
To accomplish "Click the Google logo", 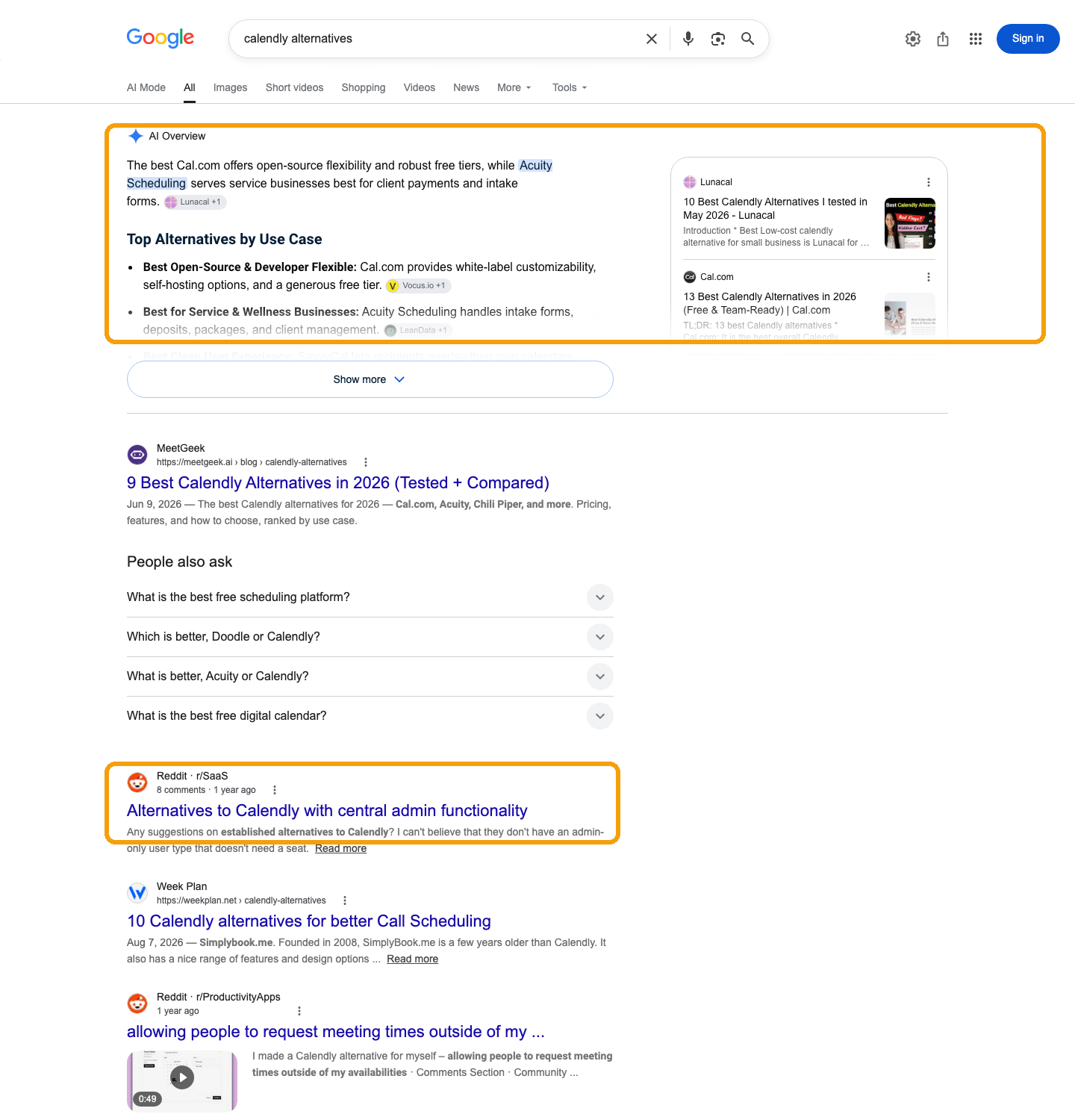I will (x=161, y=38).
